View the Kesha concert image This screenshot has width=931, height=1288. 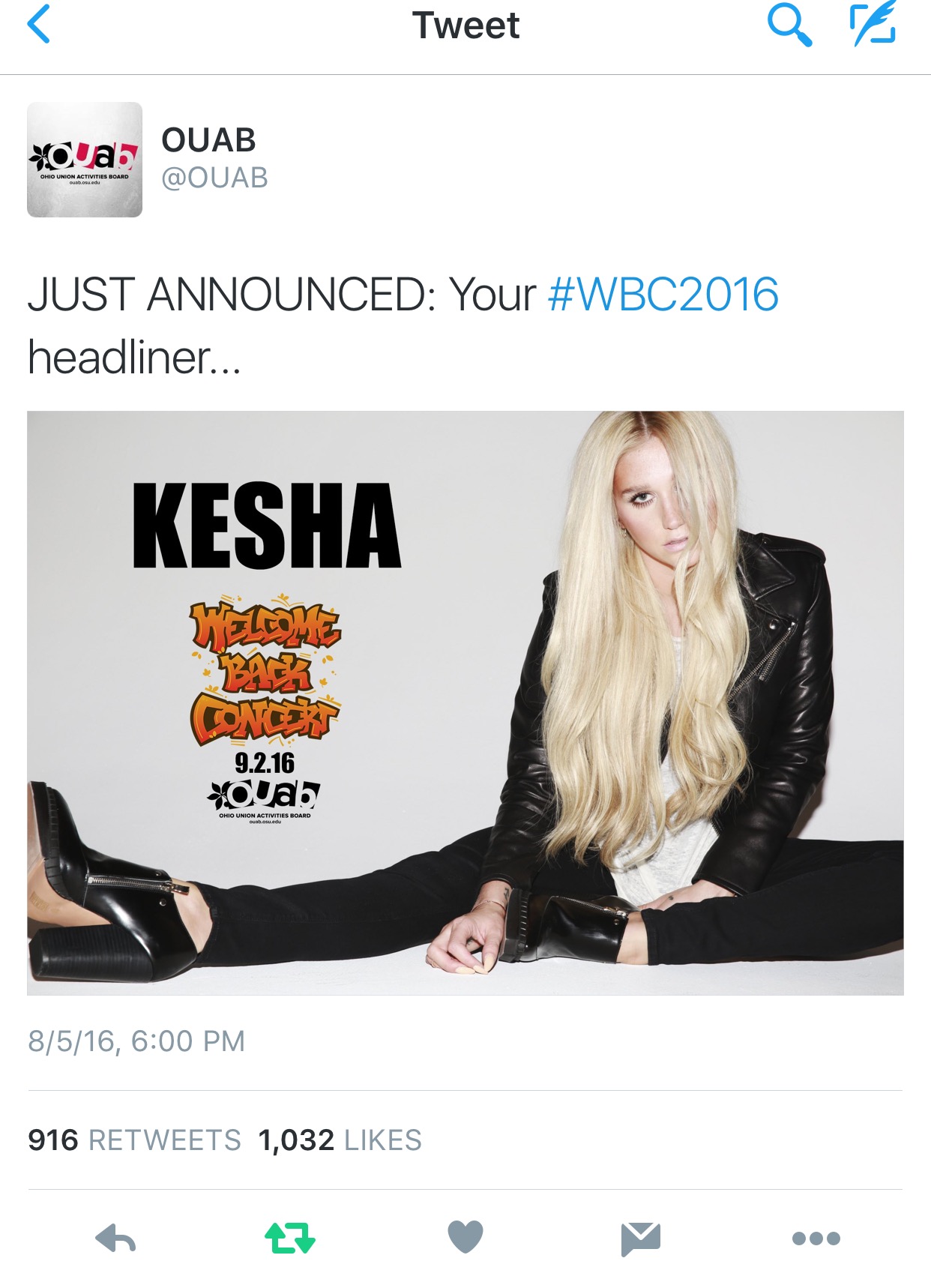[465, 703]
